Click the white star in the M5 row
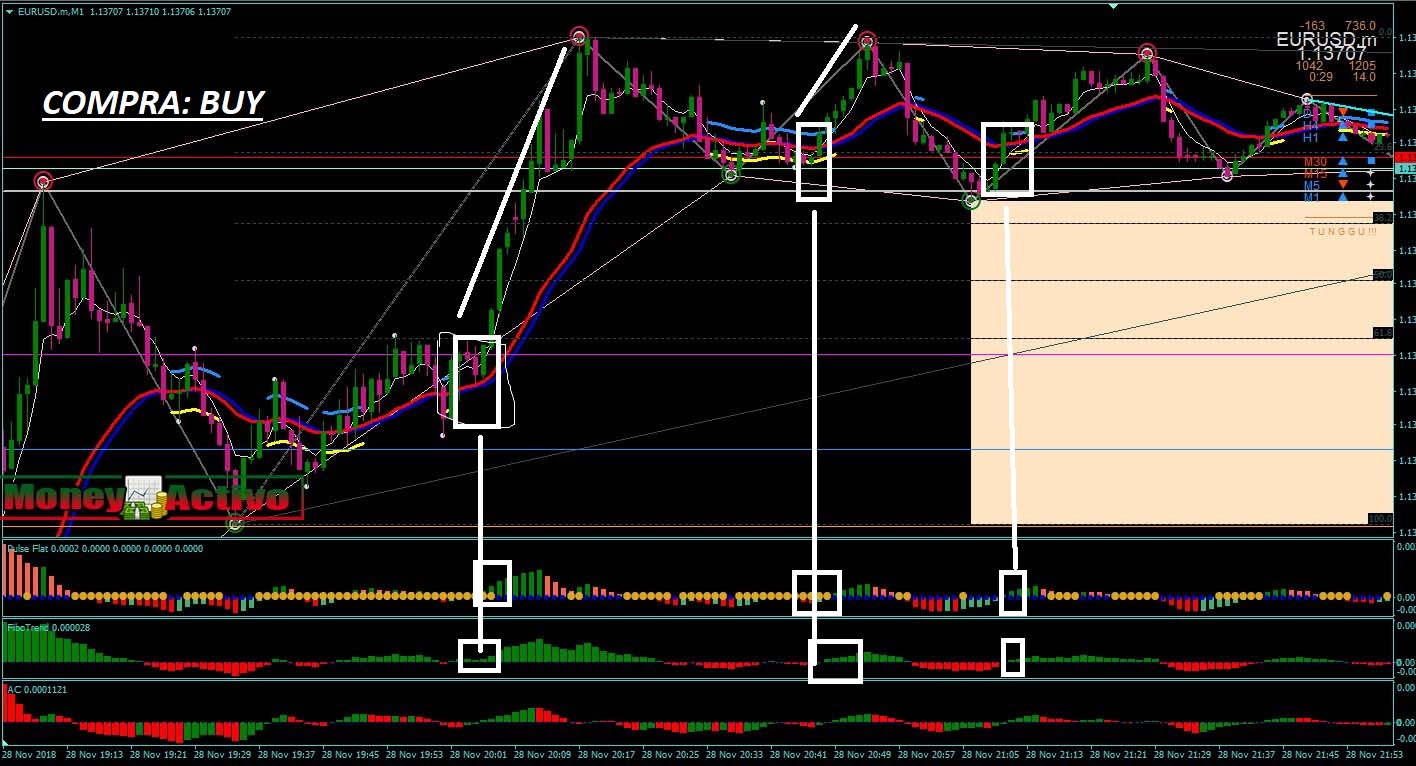1416x766 pixels. click(1371, 184)
